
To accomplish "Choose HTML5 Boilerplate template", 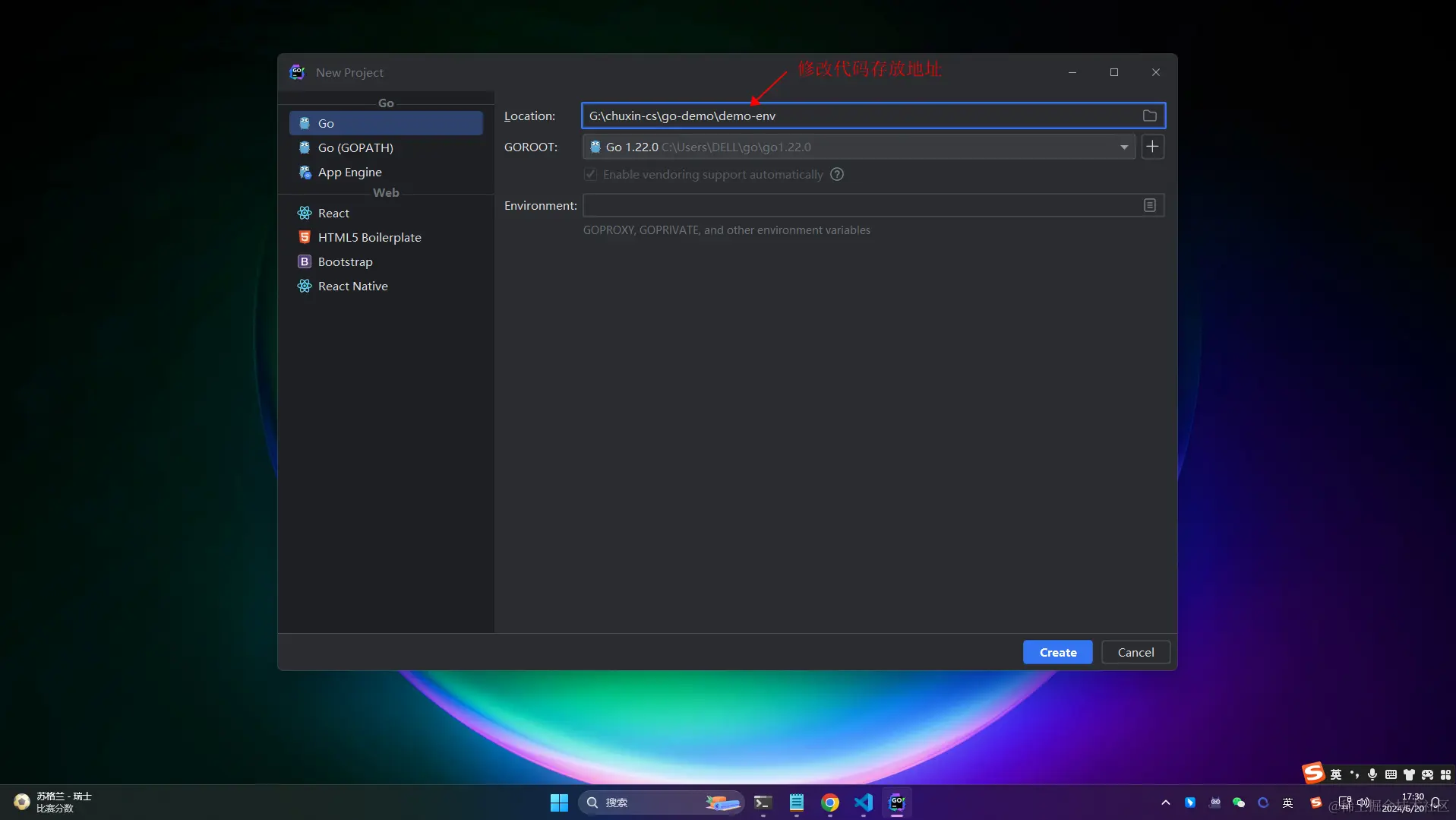I will tap(386, 237).
